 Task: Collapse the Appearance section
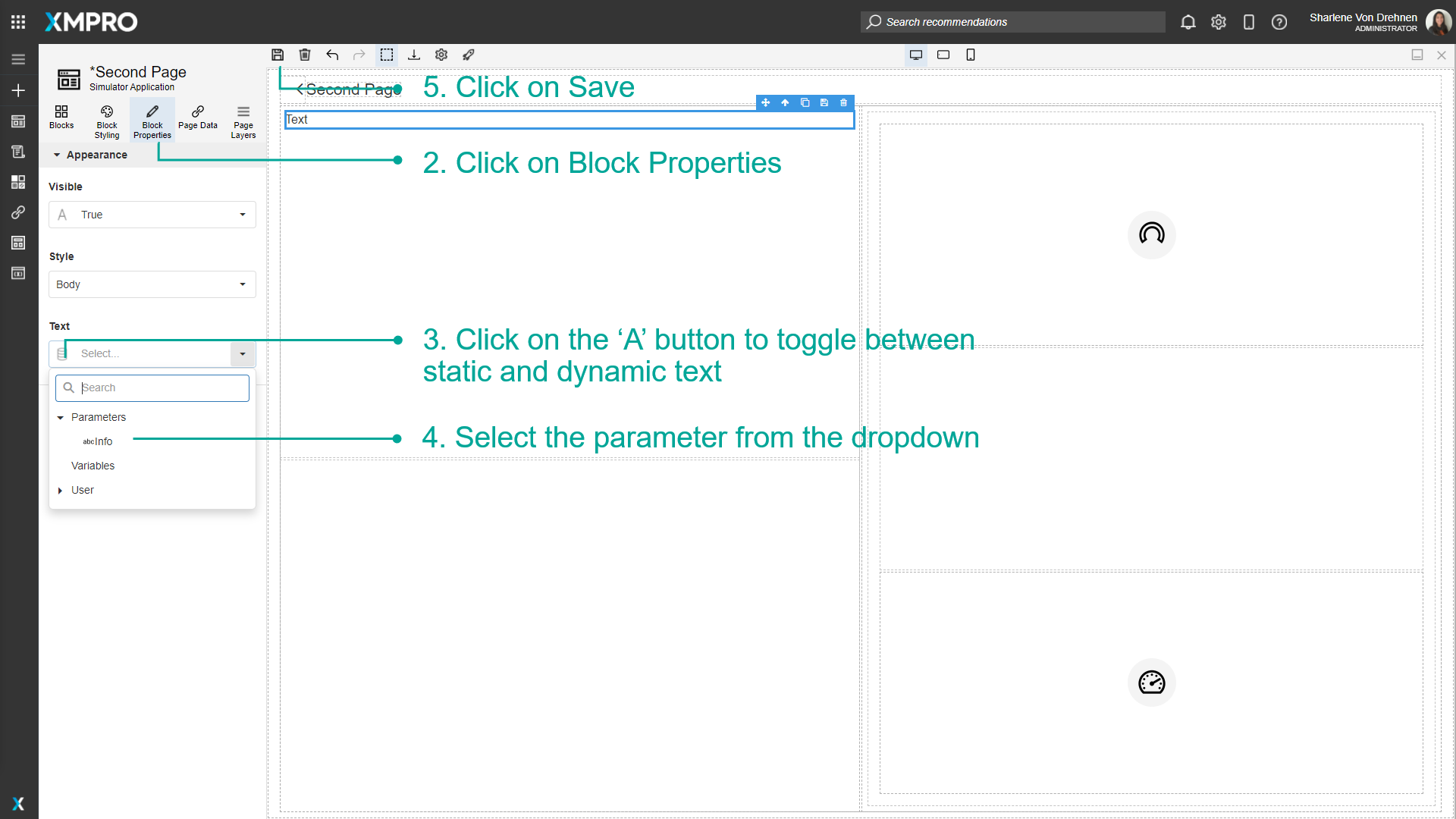click(x=56, y=155)
